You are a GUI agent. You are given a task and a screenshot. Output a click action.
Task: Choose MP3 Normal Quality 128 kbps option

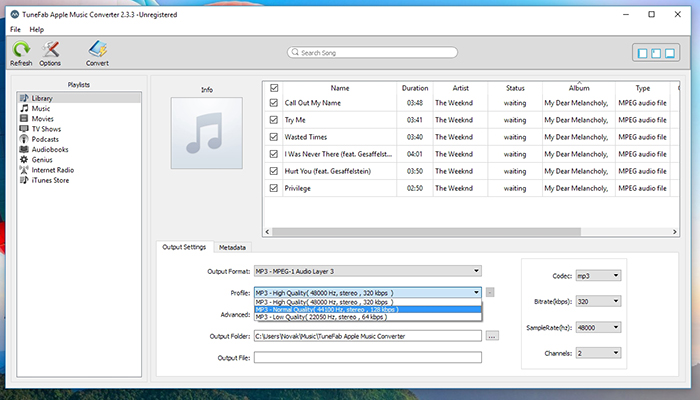click(x=368, y=309)
